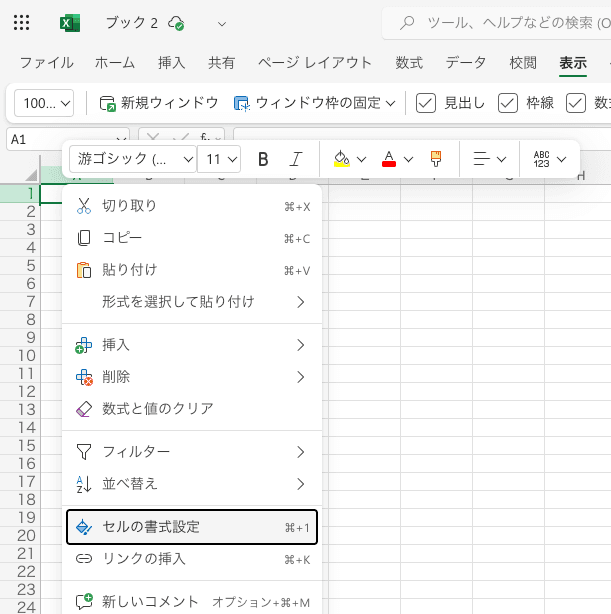
Task: Switch to the データ tab
Action: tap(466, 63)
